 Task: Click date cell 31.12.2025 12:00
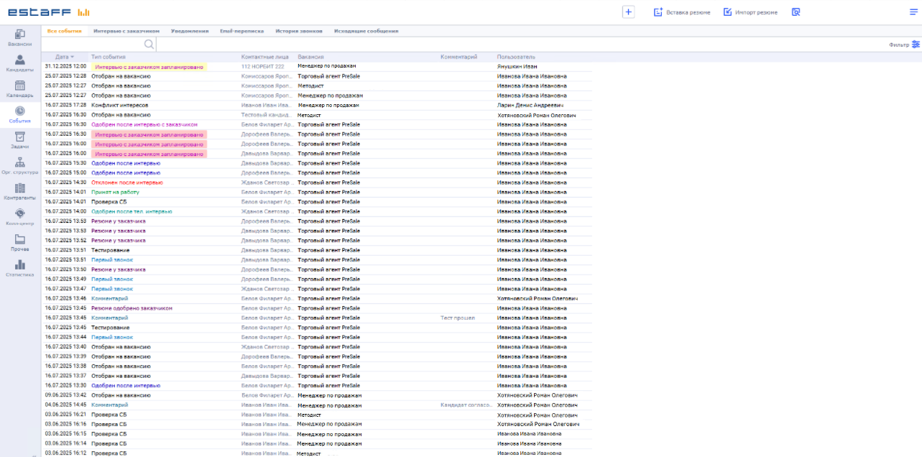coord(66,66)
